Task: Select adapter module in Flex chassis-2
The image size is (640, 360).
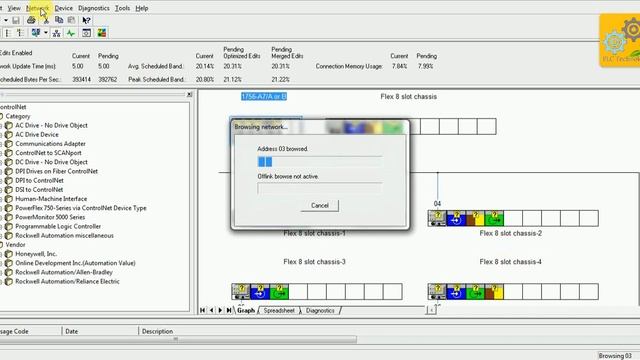Action: [x=437, y=218]
